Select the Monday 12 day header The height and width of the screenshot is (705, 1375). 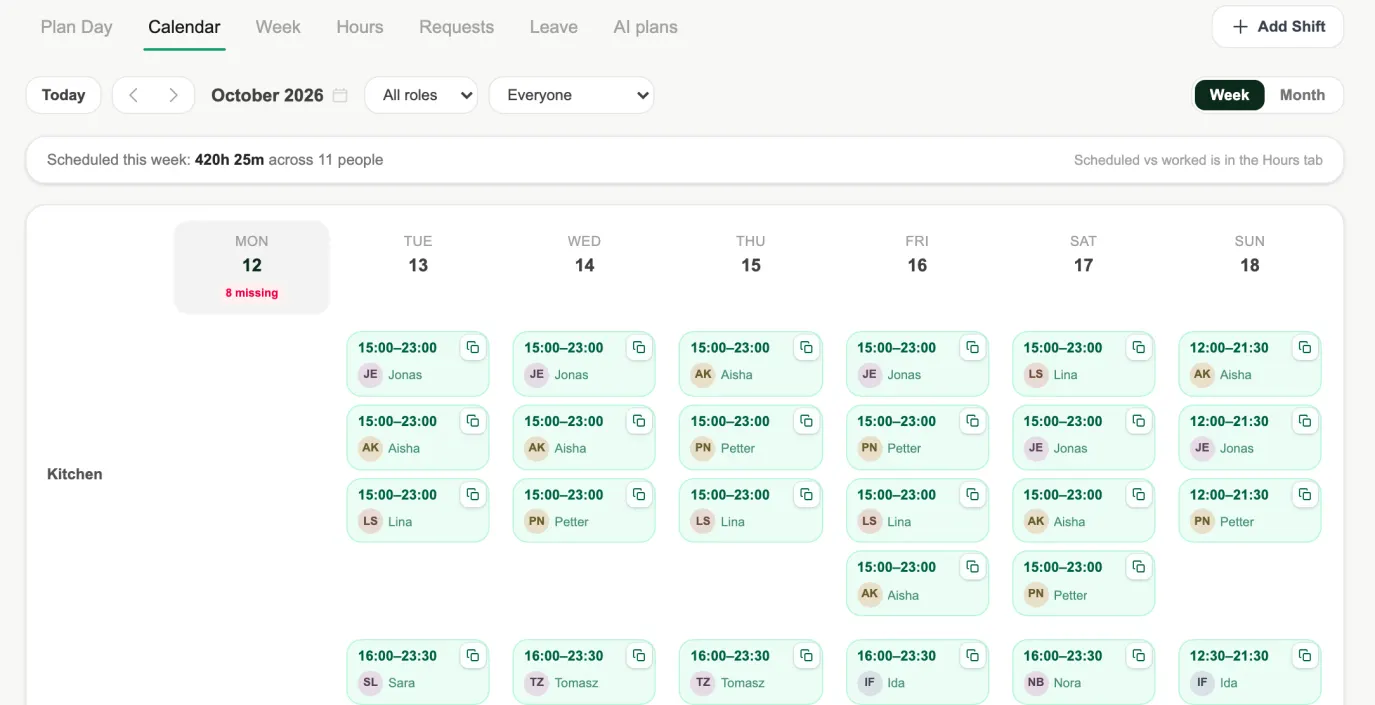[x=252, y=266]
